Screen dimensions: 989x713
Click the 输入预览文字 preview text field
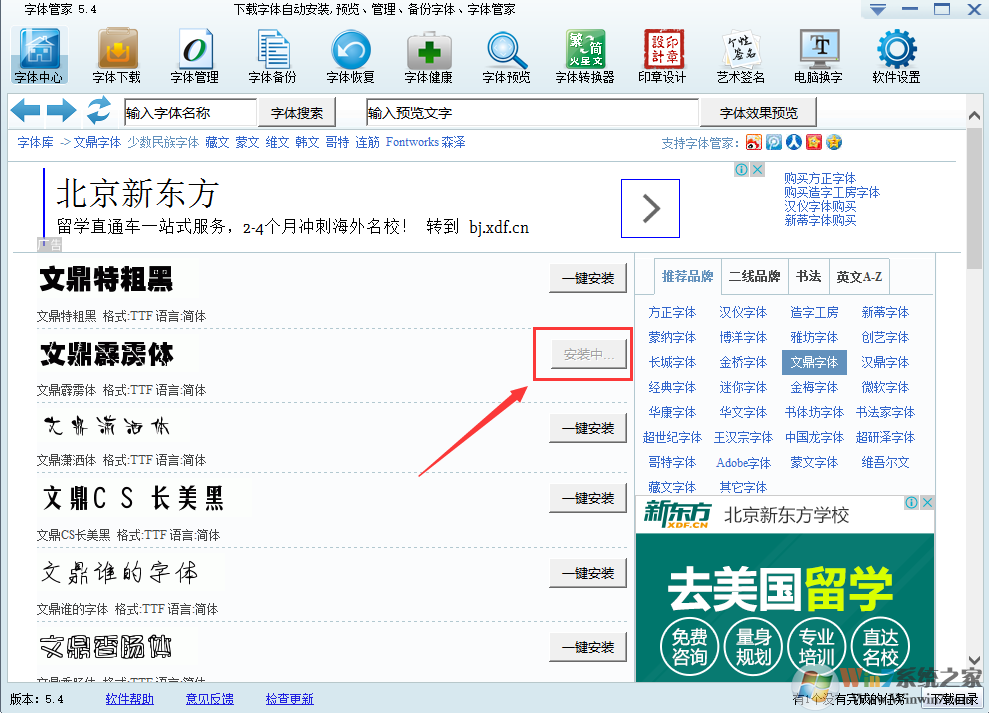pyautogui.click(x=530, y=112)
